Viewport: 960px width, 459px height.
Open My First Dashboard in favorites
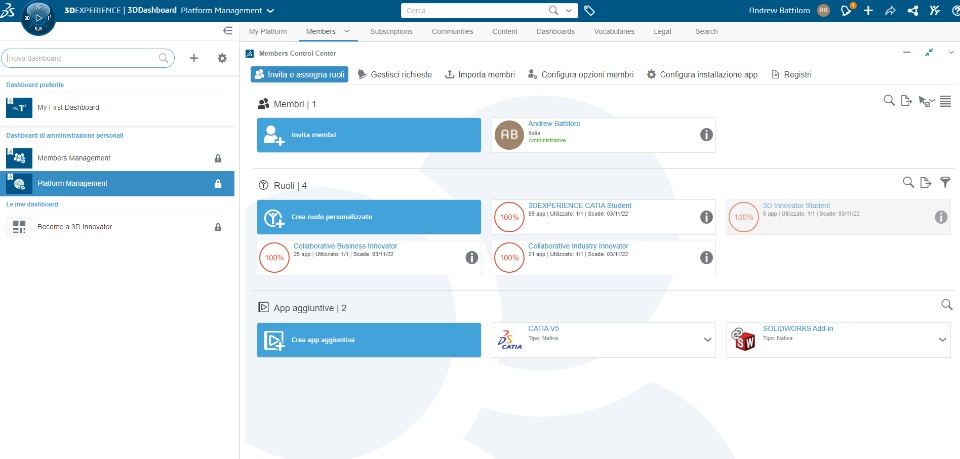point(117,107)
